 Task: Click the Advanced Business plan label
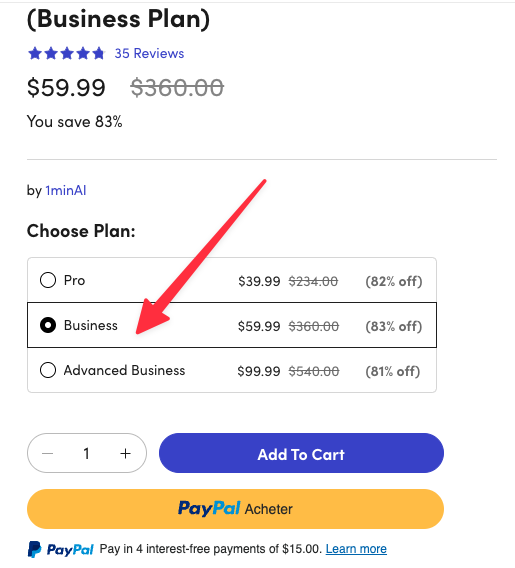(x=124, y=370)
